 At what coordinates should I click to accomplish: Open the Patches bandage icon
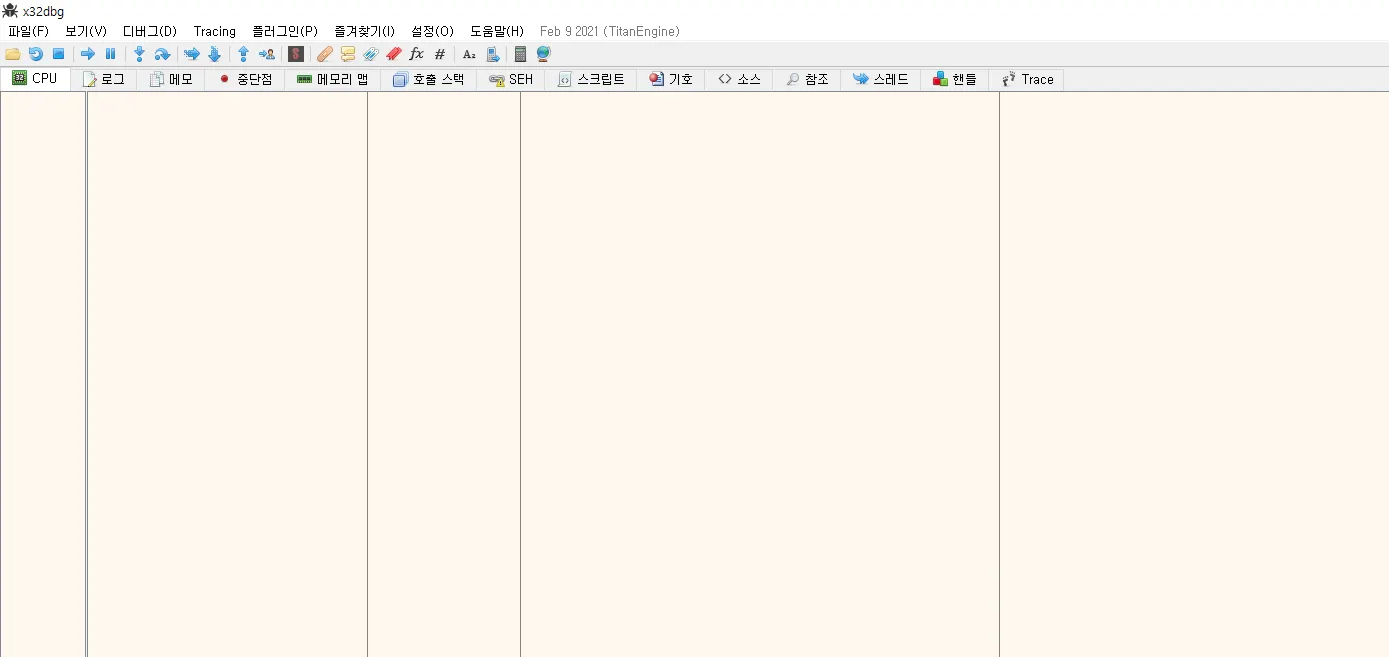325,54
